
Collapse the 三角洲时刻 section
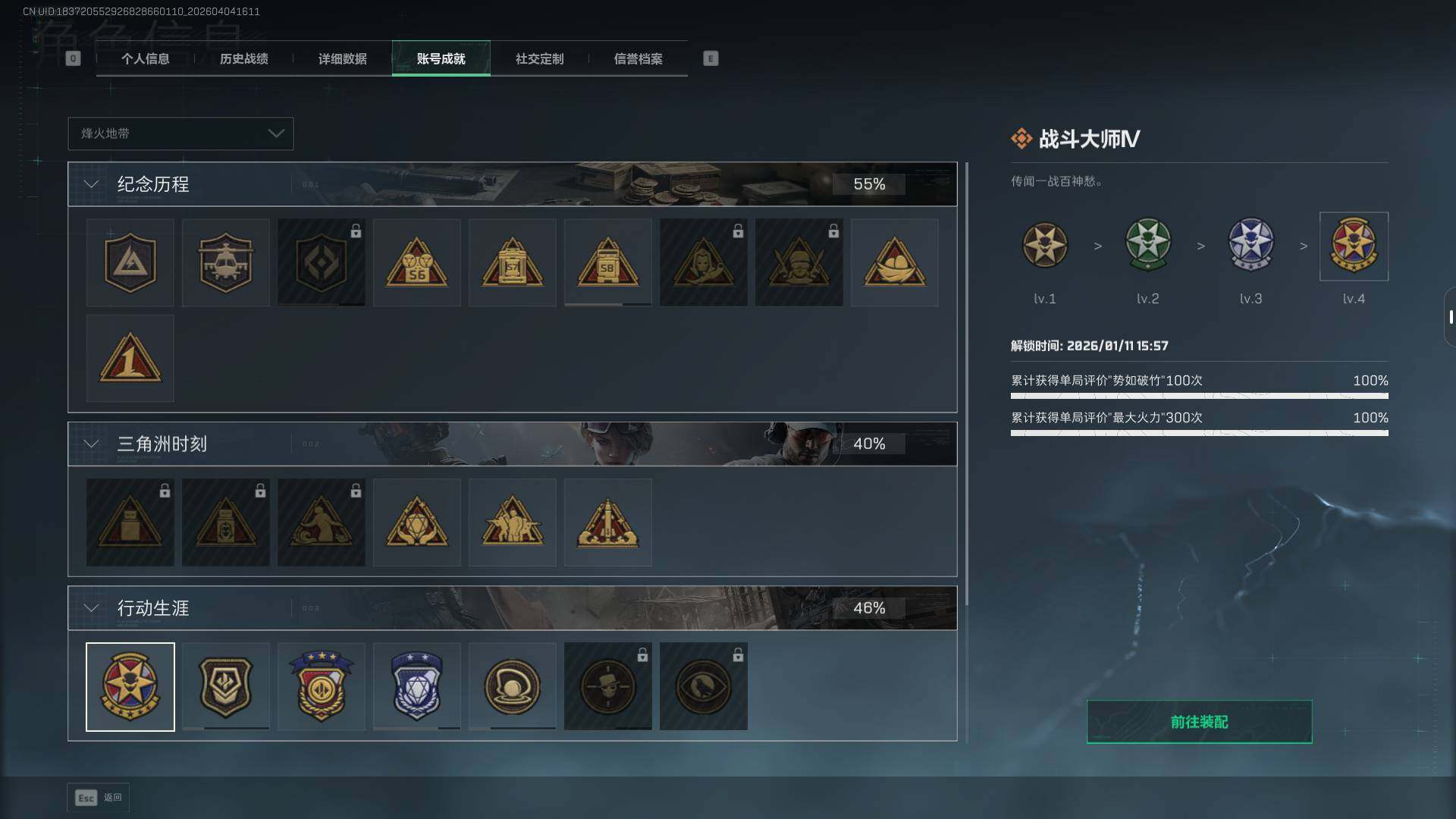point(91,444)
